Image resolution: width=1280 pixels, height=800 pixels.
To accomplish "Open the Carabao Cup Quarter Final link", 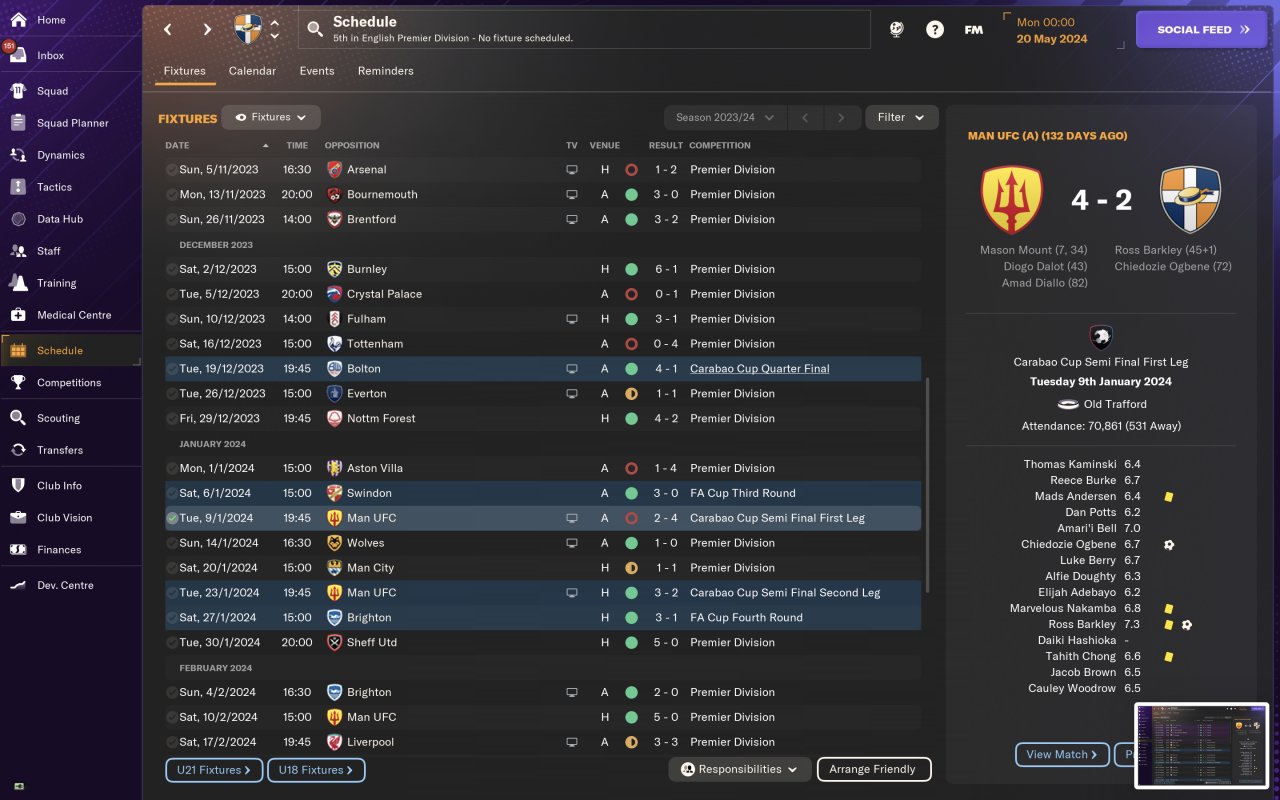I will (760, 369).
